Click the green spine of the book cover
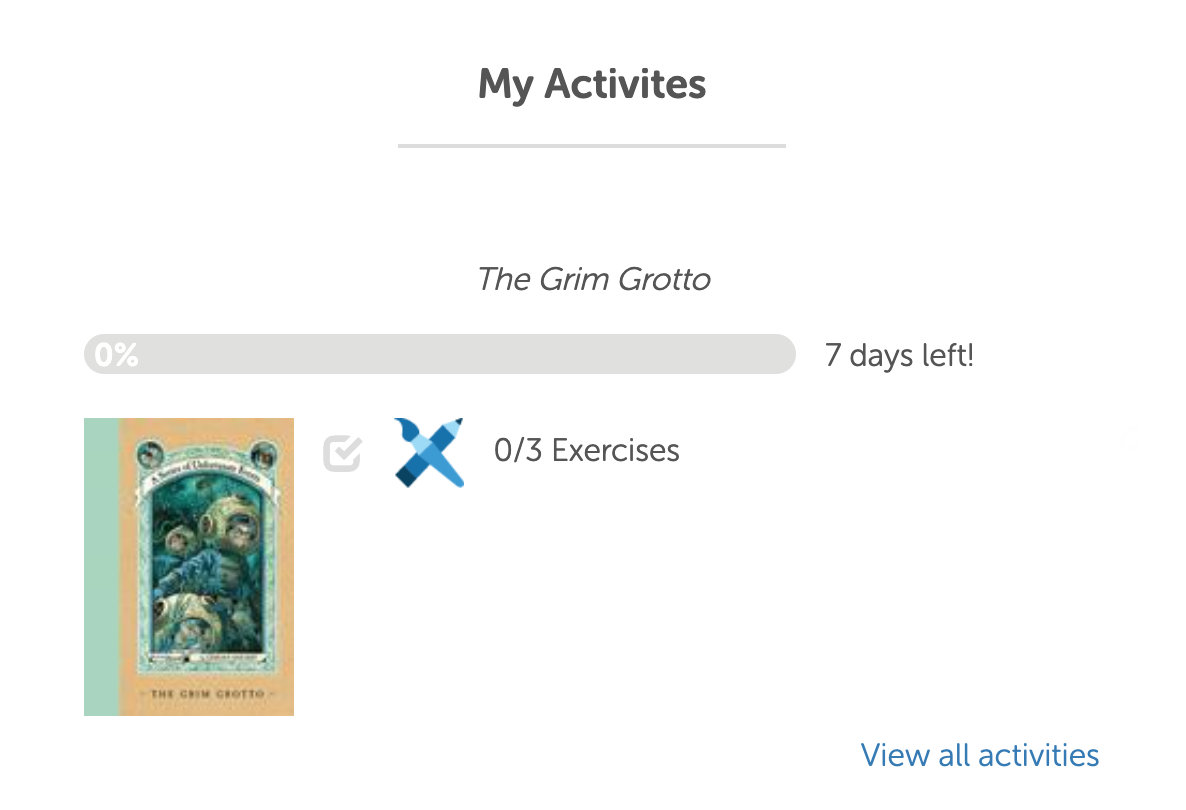 click(x=101, y=566)
